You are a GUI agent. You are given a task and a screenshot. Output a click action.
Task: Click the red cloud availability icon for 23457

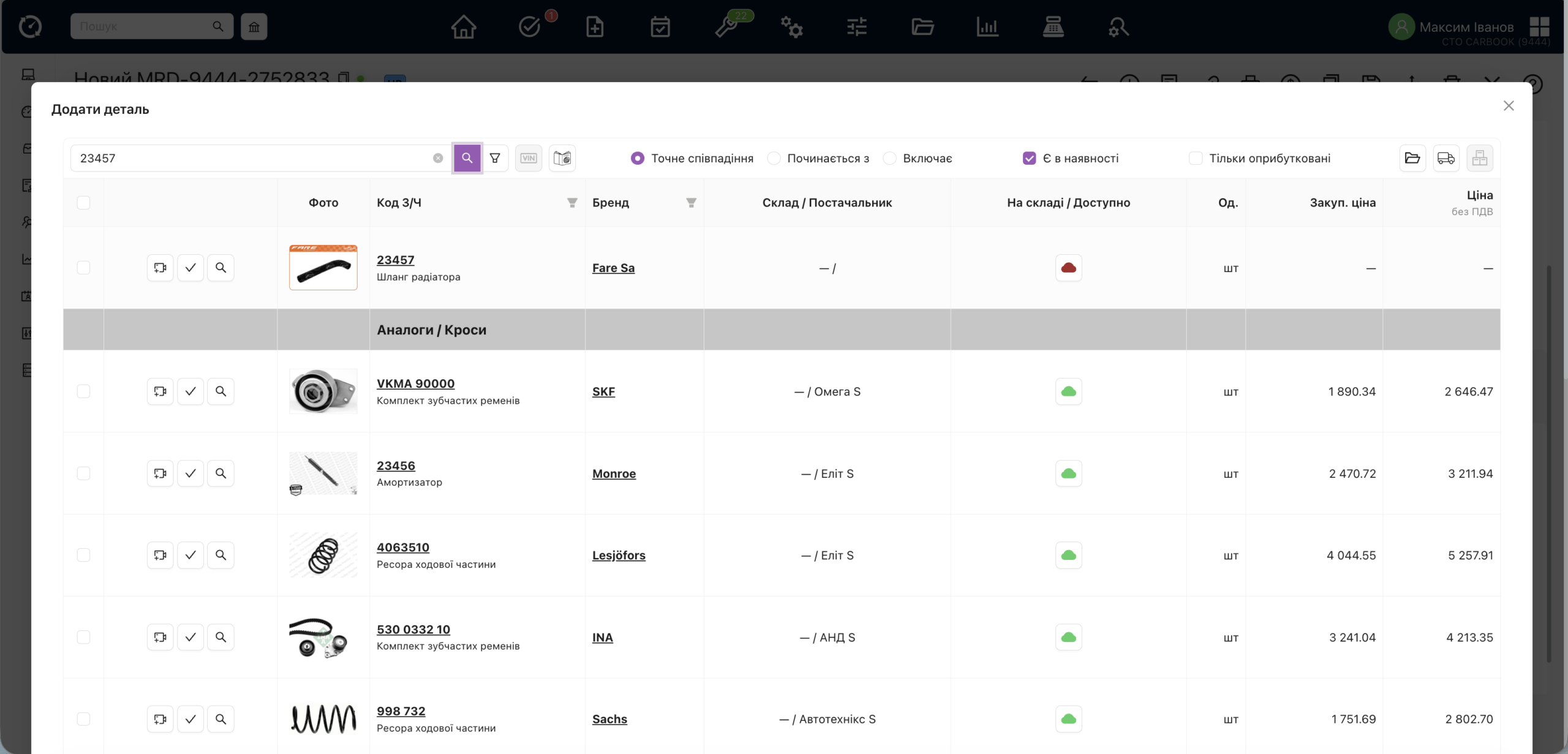1068,268
